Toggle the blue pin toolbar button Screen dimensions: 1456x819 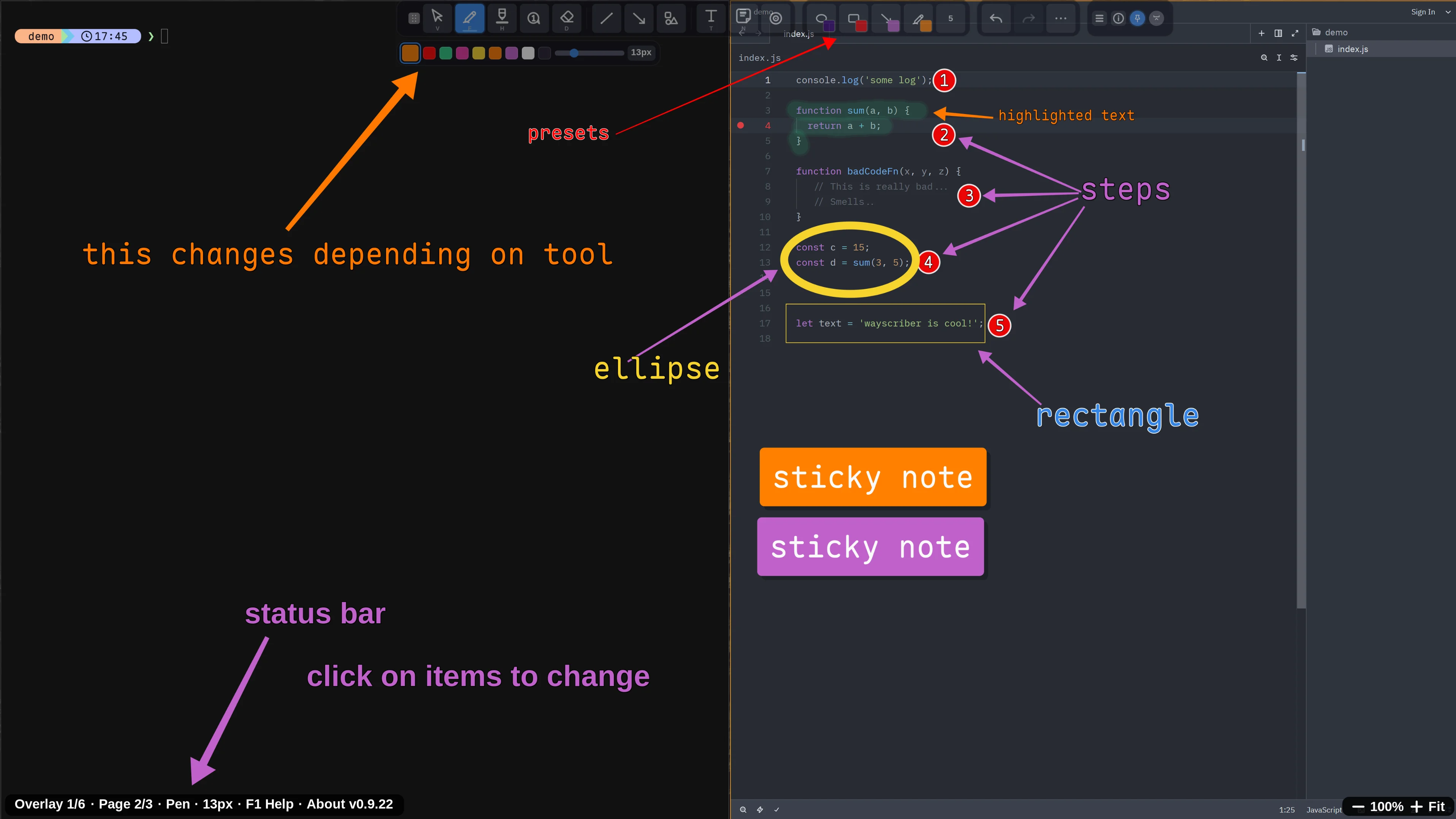coord(1138,19)
